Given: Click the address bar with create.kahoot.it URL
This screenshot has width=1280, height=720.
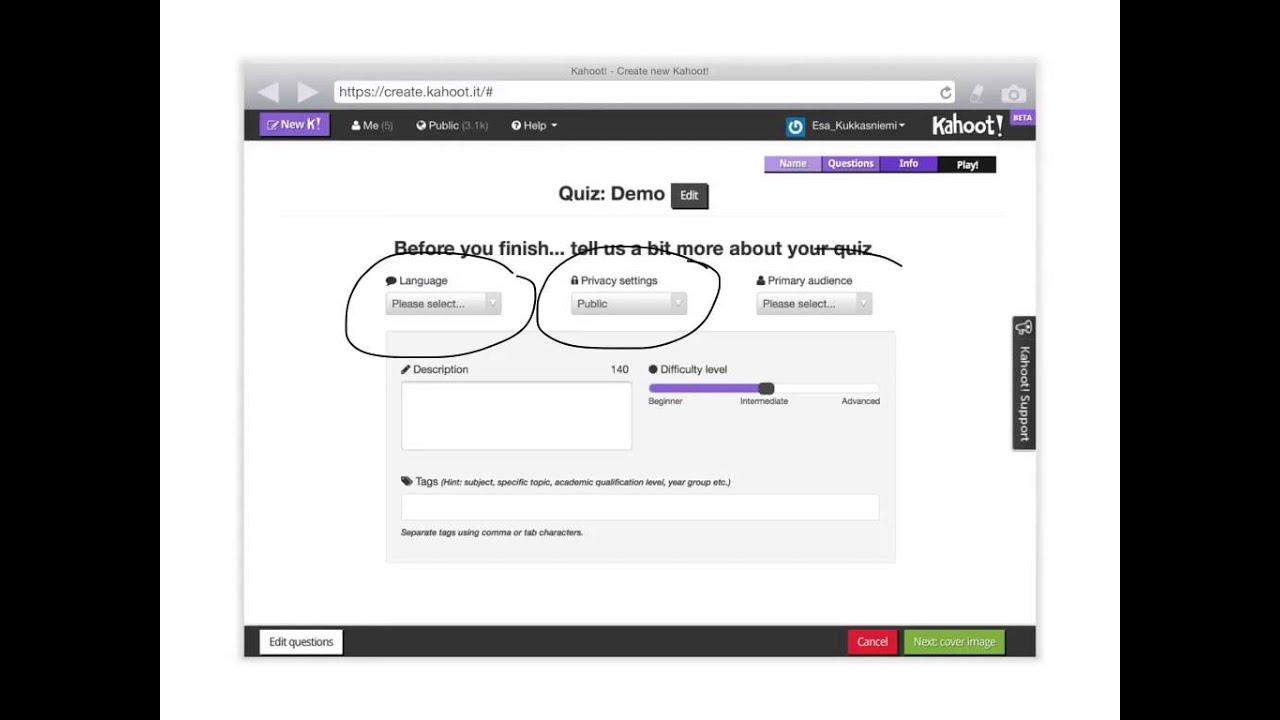Looking at the screenshot, I should coord(644,92).
